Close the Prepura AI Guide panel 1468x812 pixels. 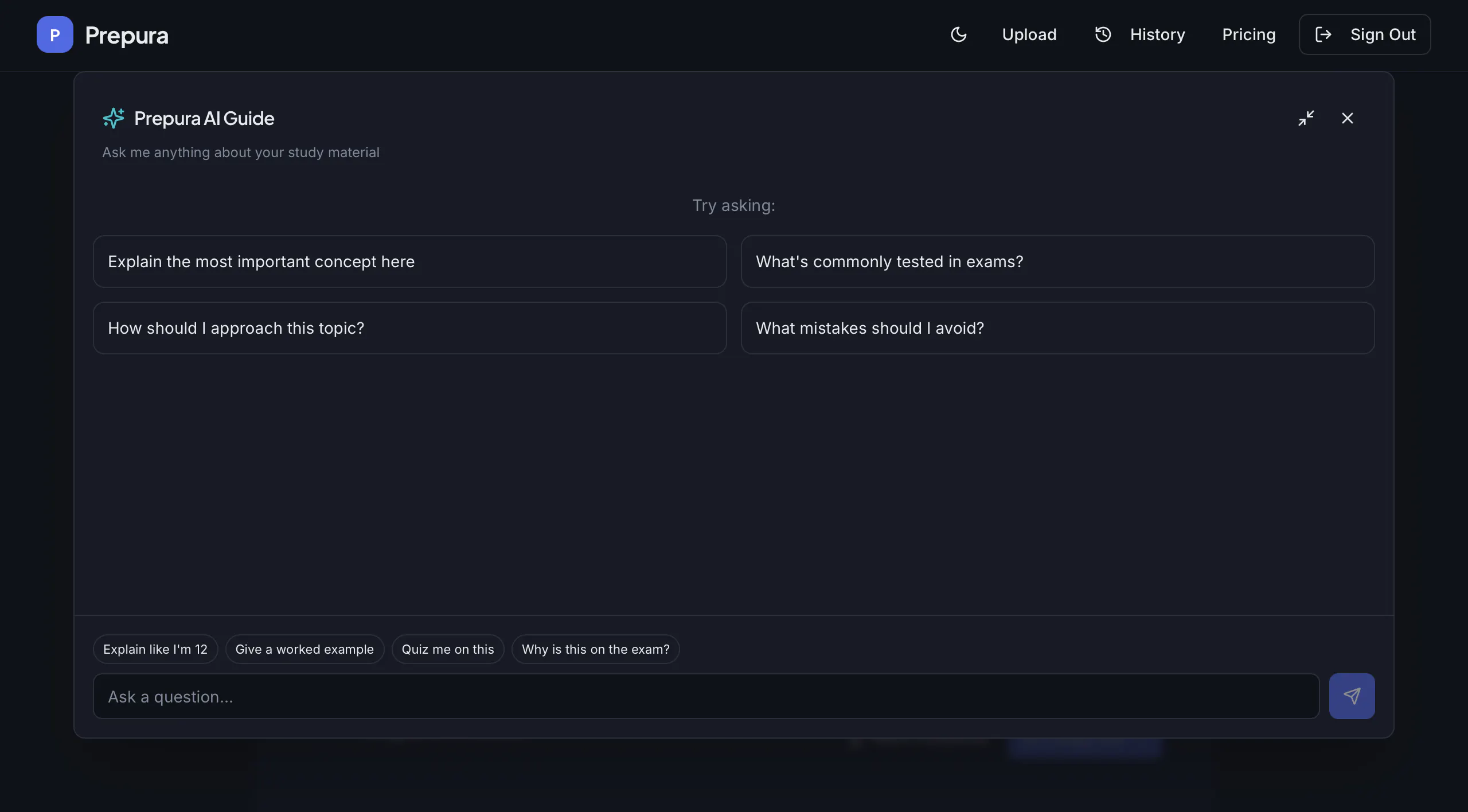coord(1348,118)
